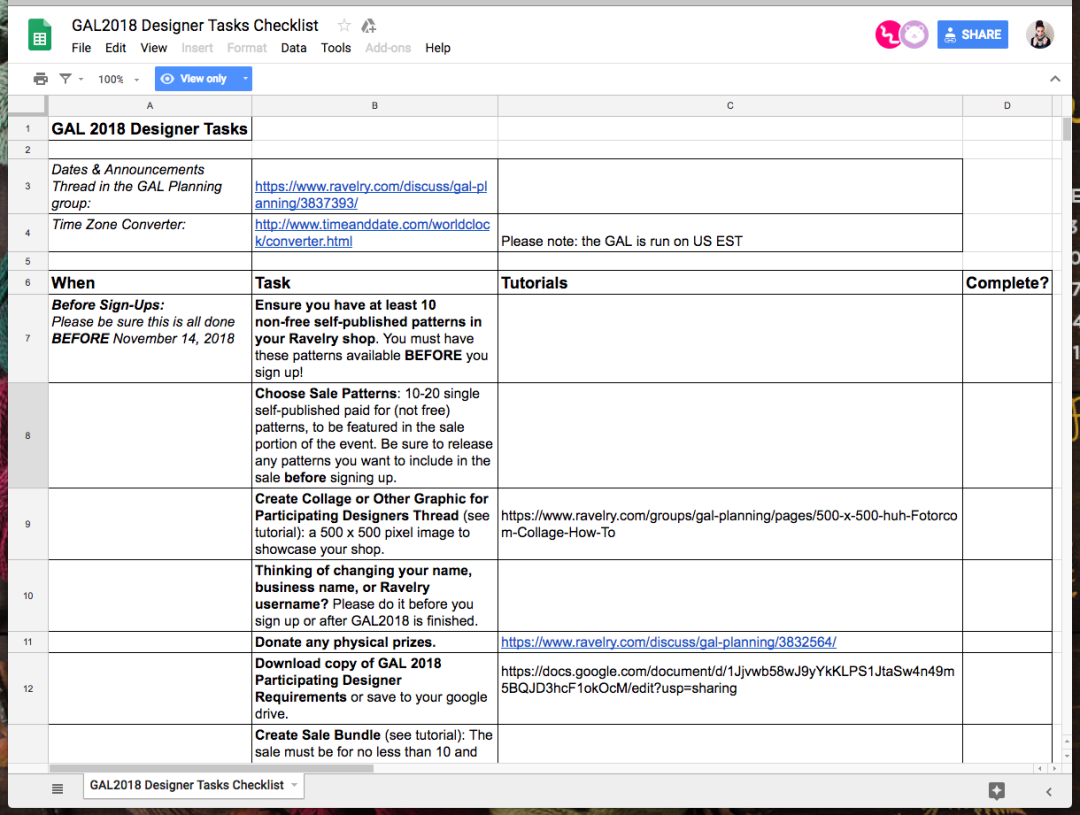Open the Tools menu
This screenshot has width=1080, height=815.
click(x=336, y=48)
